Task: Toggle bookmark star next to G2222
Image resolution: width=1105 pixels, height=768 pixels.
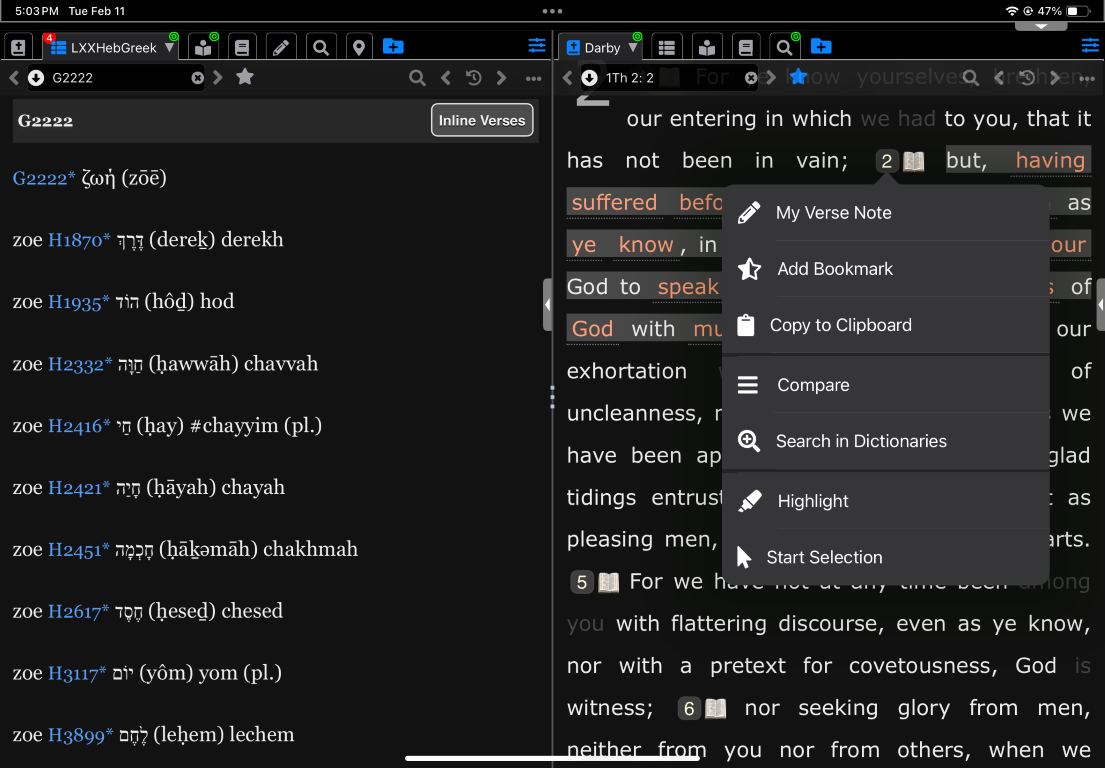Action: (245, 78)
